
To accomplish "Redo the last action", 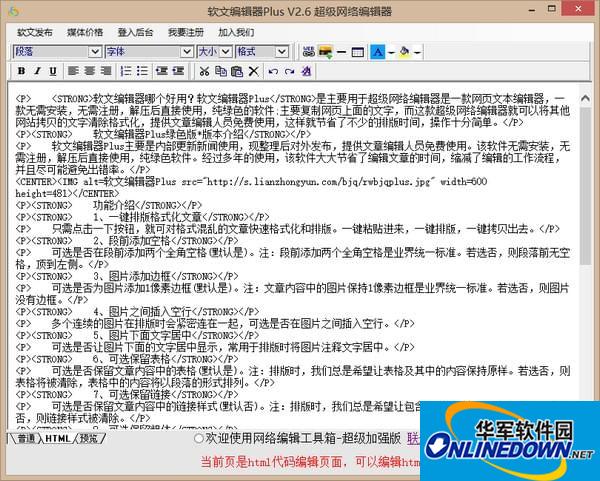I will click(x=290, y=72).
